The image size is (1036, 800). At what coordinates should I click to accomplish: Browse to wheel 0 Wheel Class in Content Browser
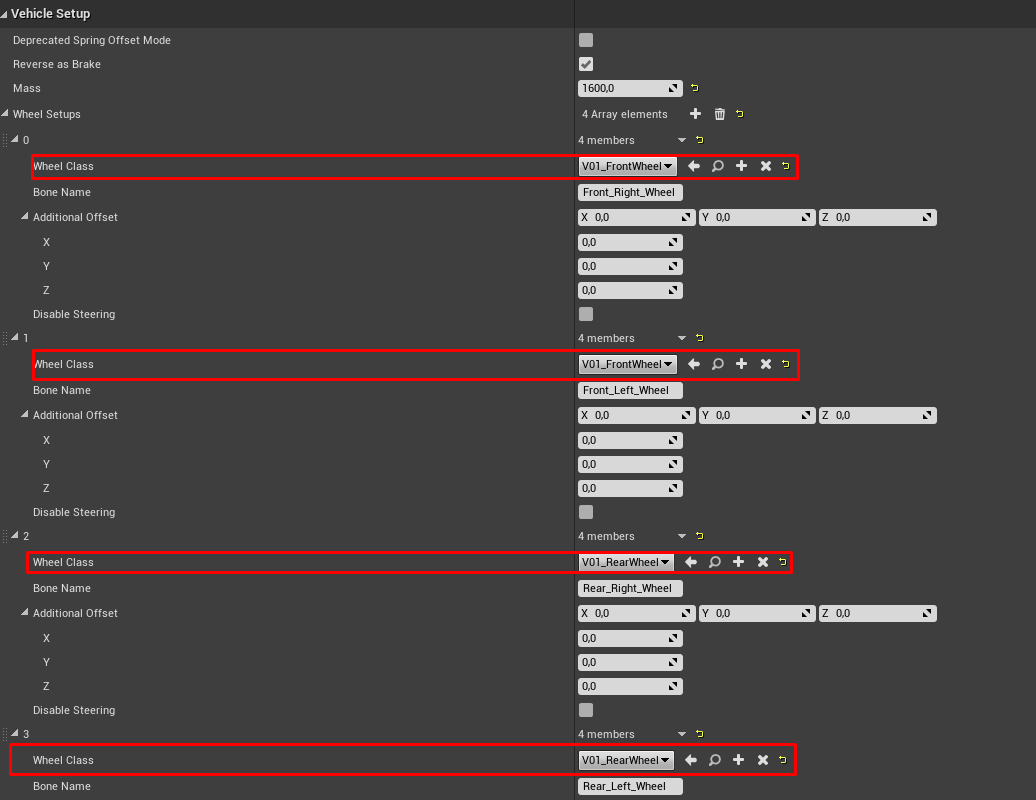pyautogui.click(x=718, y=166)
